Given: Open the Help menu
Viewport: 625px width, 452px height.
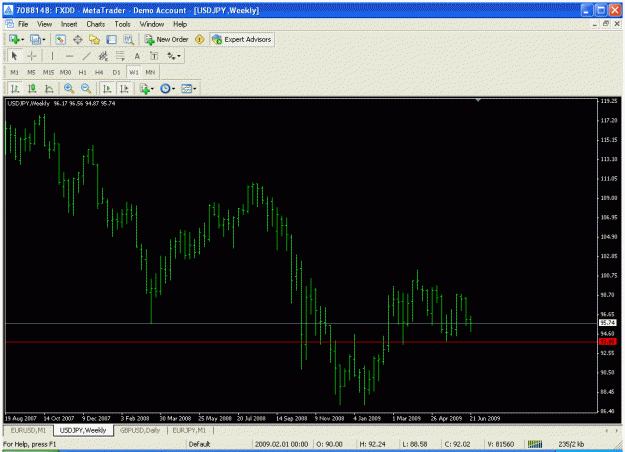Looking at the screenshot, I should 180,24.
